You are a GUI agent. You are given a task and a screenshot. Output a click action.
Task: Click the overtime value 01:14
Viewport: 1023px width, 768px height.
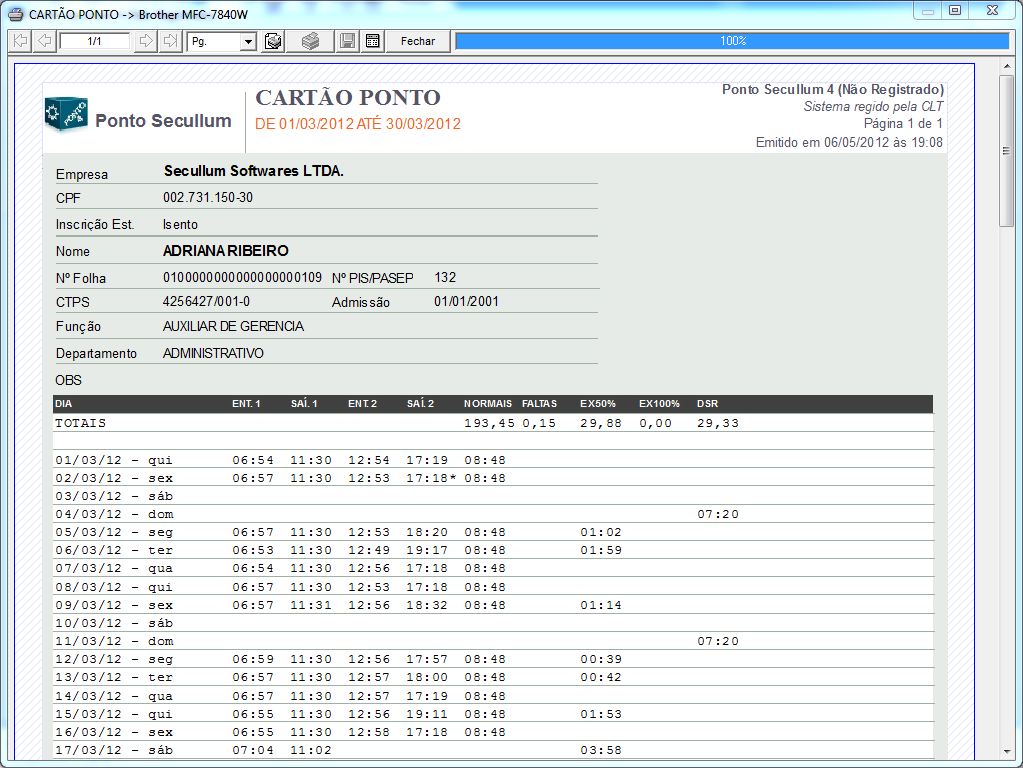[601, 606]
